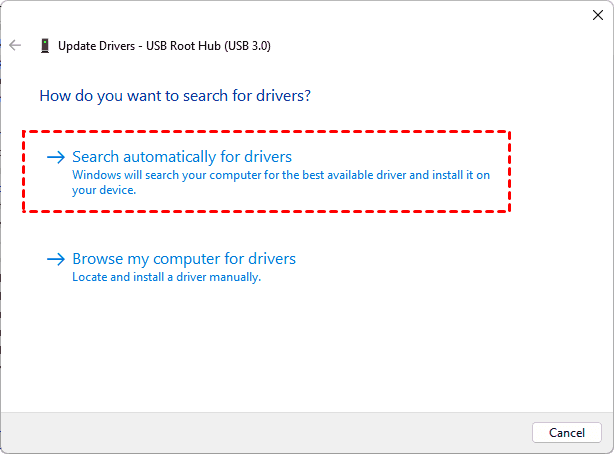Image resolution: width=614 pixels, height=454 pixels.
Task: Choose Search automatically for drivers
Action: click(x=182, y=157)
